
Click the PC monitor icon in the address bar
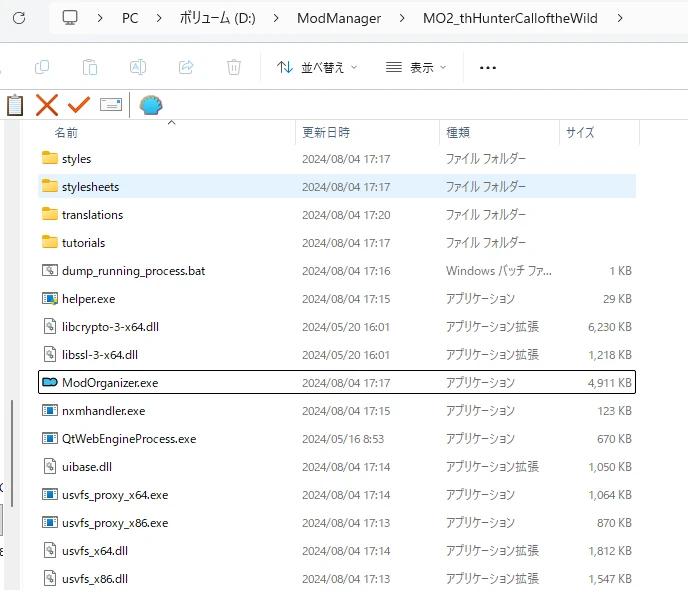(x=70, y=18)
